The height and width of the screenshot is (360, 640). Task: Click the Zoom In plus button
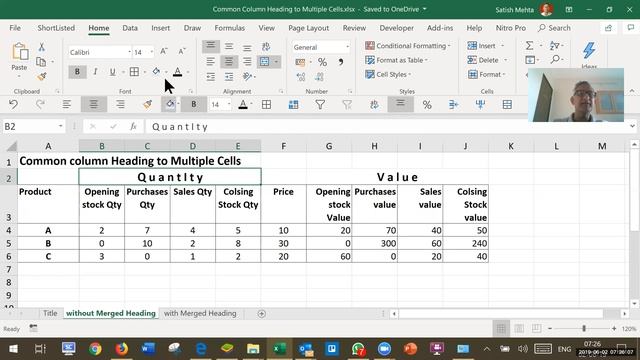(x=614, y=328)
